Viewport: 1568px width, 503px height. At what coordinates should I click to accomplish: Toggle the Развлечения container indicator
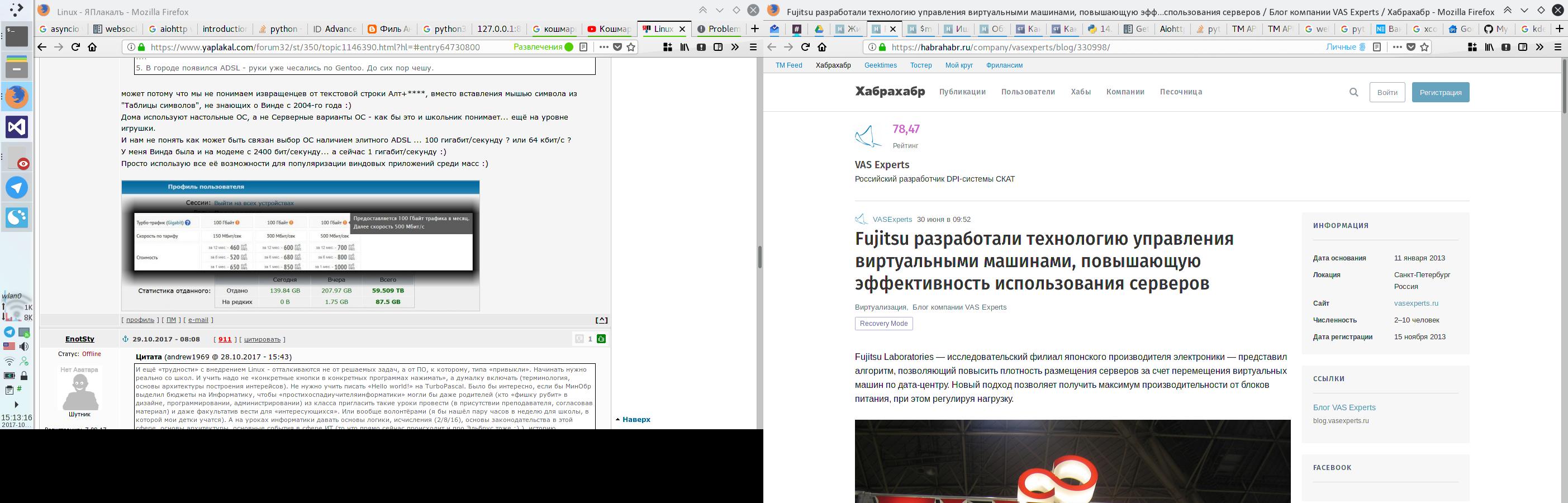tap(543, 47)
